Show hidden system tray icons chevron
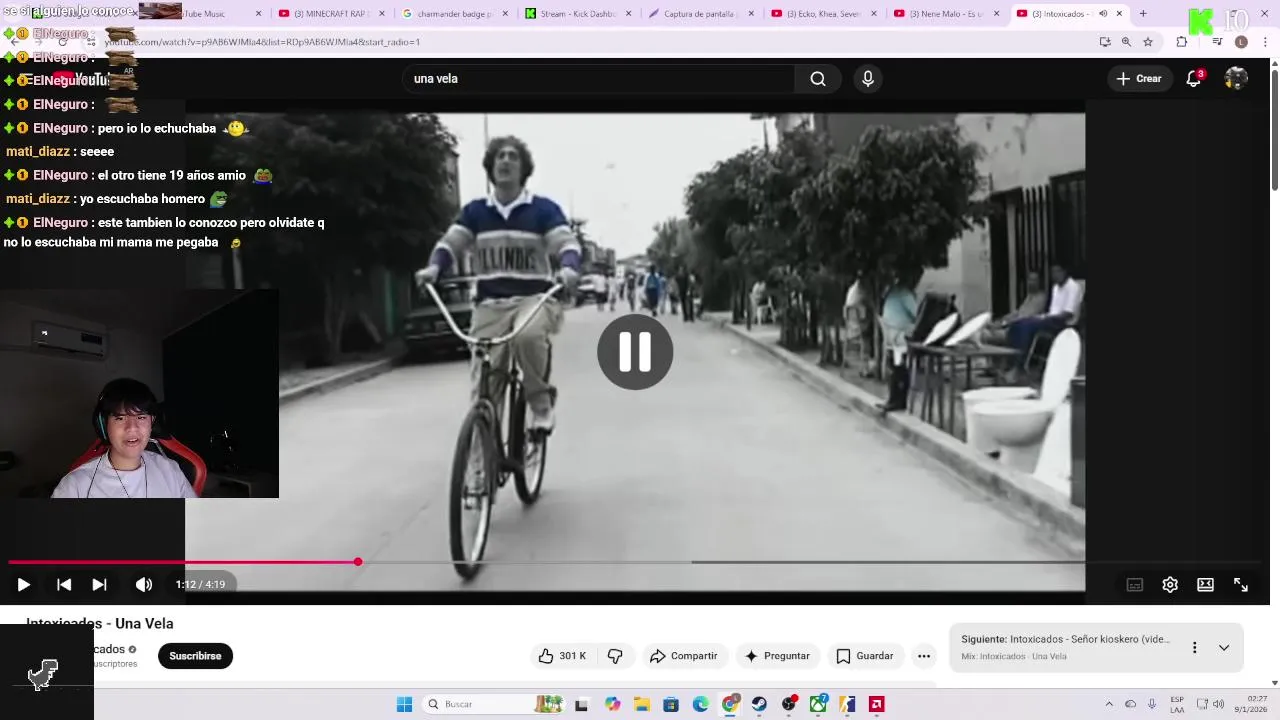 pos(1109,704)
